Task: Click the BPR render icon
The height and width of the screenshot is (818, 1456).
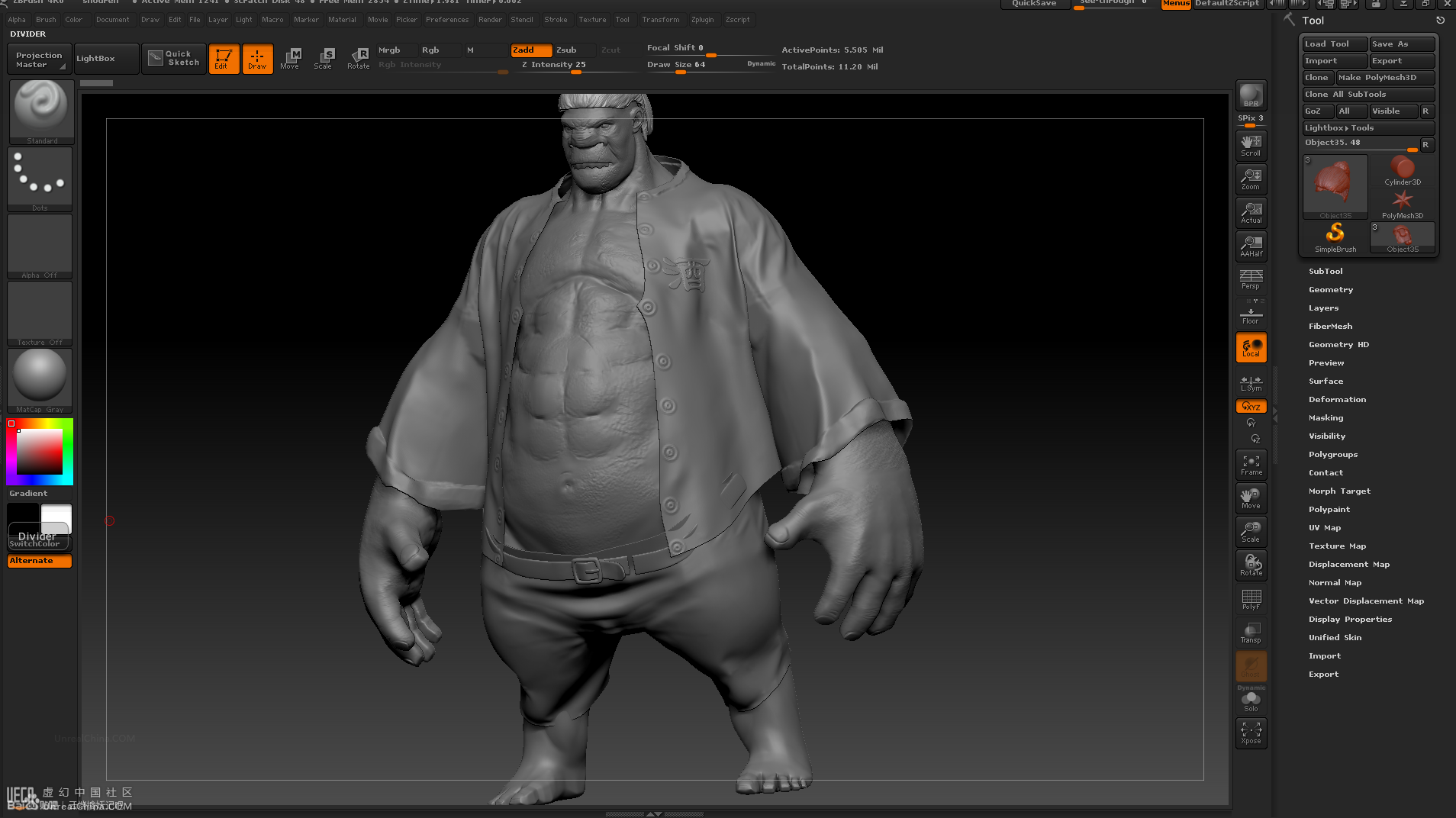Action: [x=1251, y=95]
